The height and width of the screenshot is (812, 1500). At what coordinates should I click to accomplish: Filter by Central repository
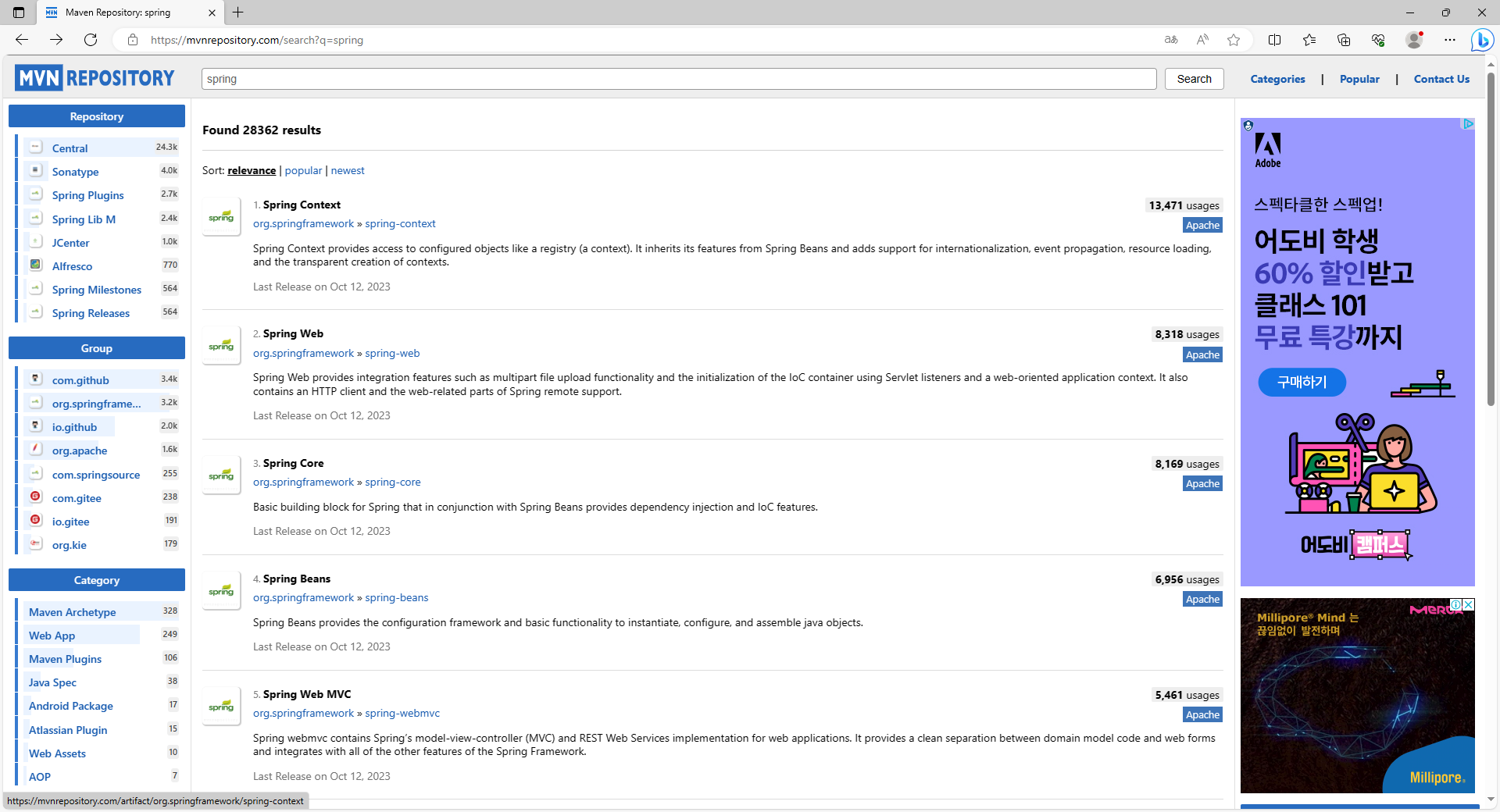(70, 148)
